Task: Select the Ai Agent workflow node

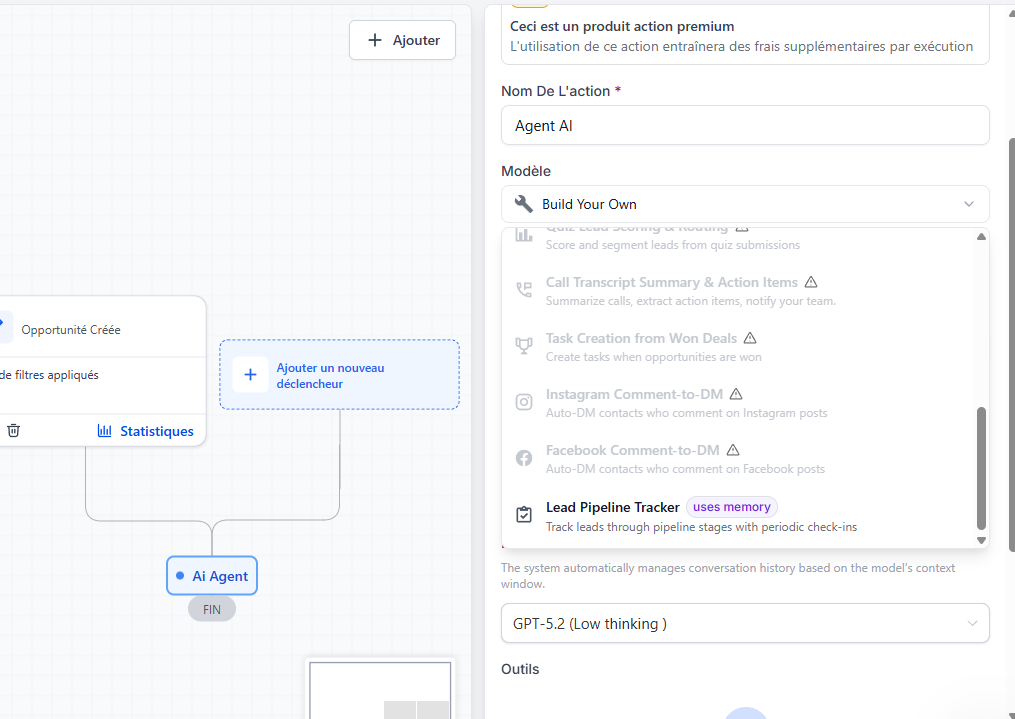Action: tap(212, 575)
